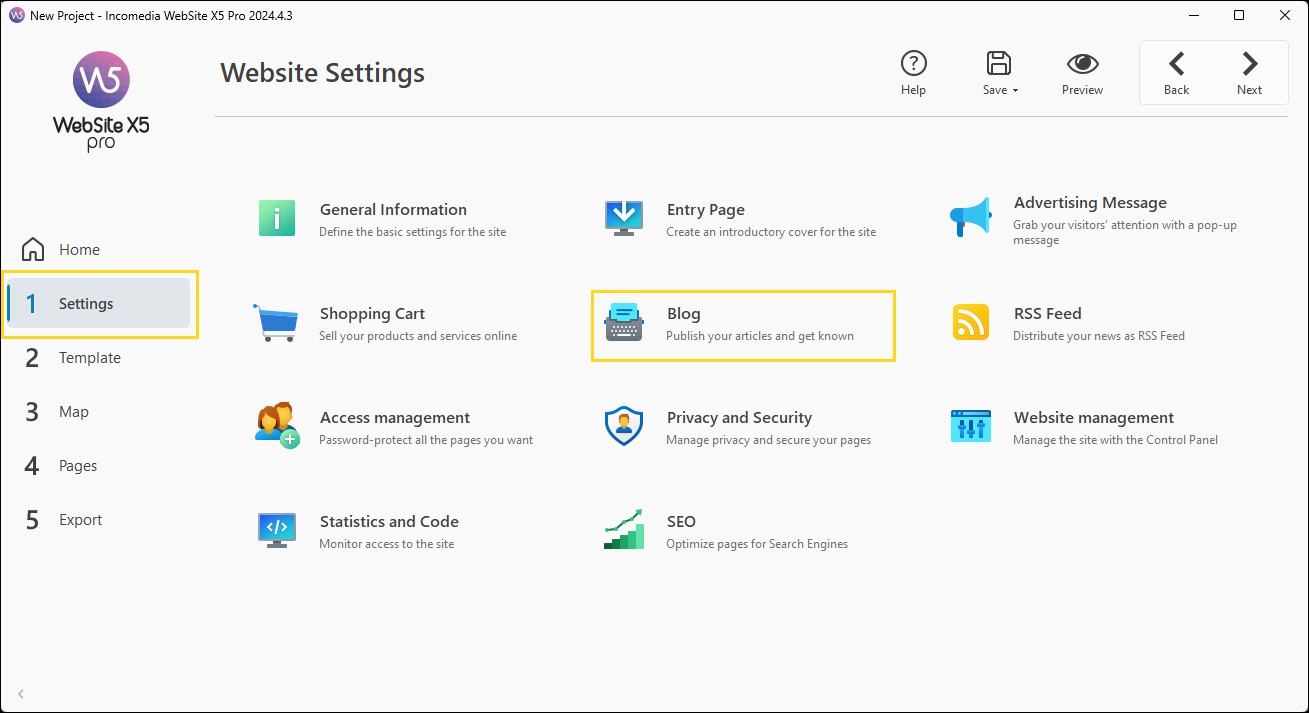Click the Website Settings heading
Viewport: 1309px width, 713px height.
coord(322,73)
